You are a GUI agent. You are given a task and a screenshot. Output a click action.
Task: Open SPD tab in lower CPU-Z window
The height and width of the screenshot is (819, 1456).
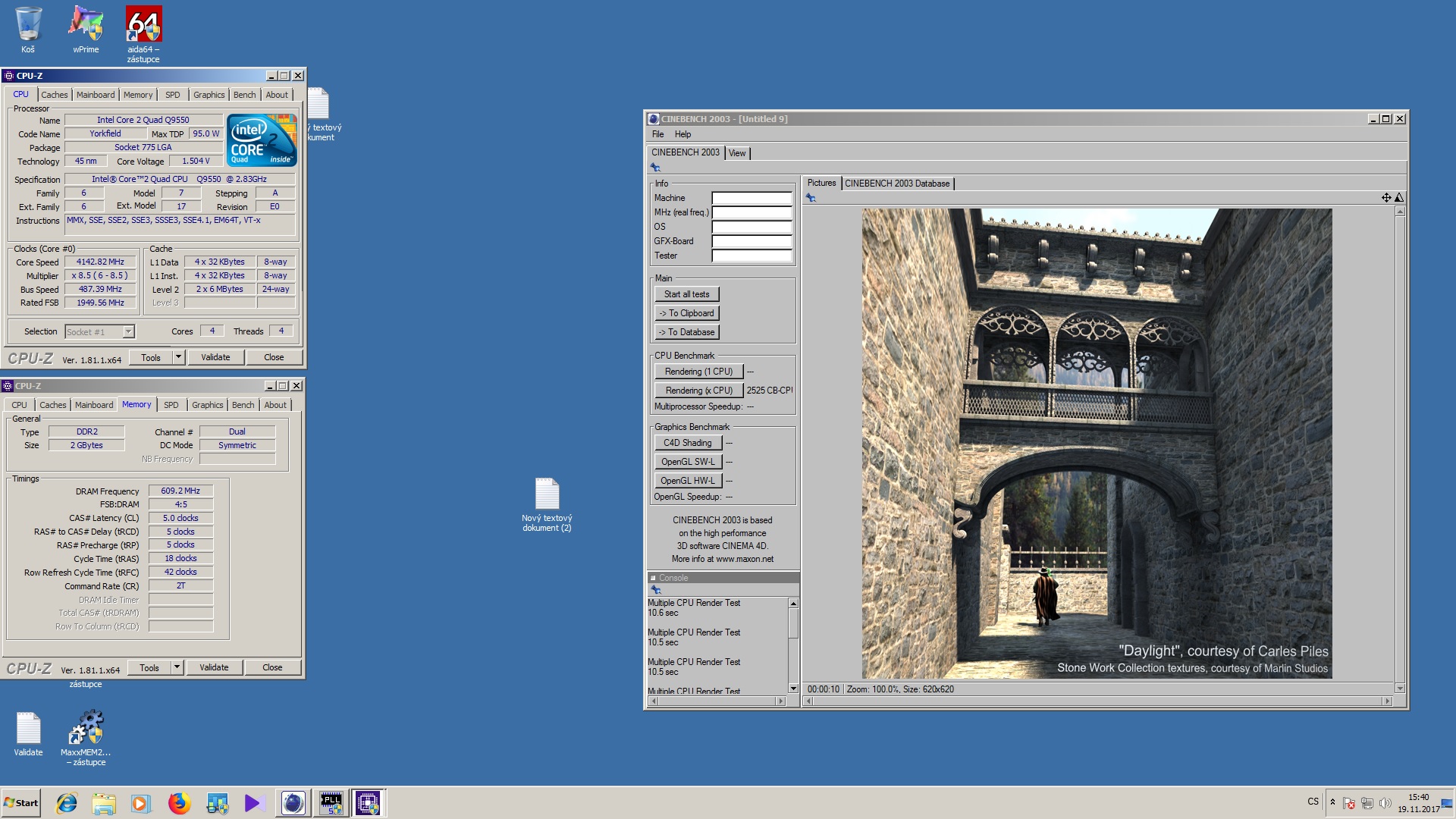click(171, 405)
